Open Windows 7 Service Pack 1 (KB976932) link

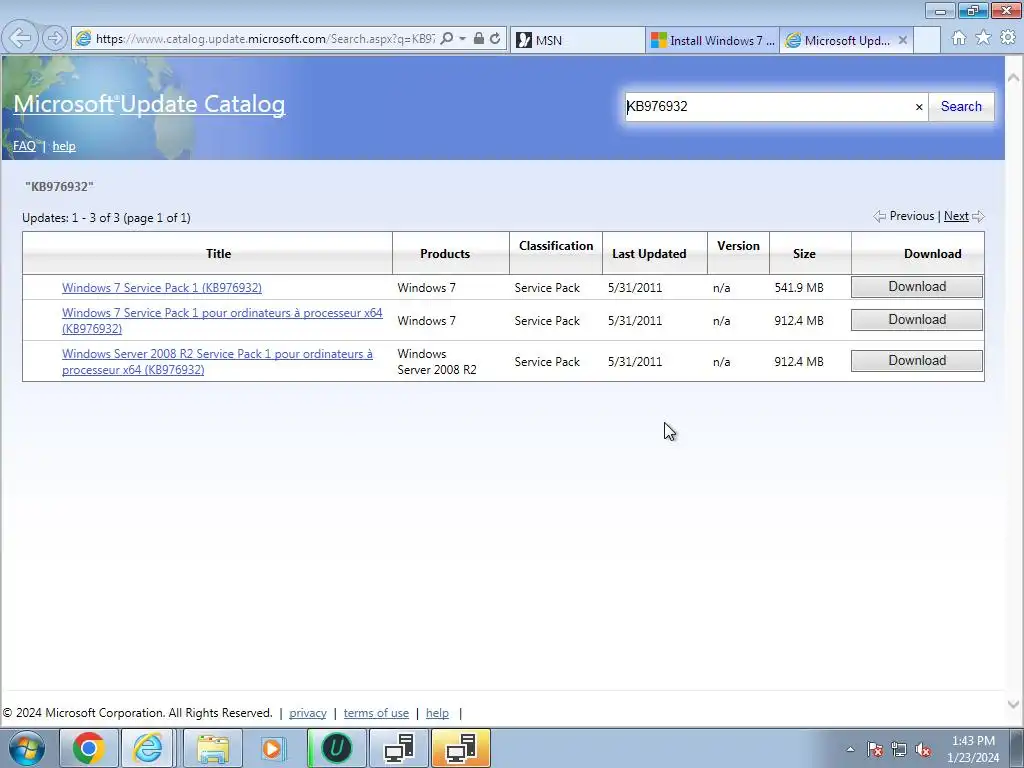pos(162,287)
